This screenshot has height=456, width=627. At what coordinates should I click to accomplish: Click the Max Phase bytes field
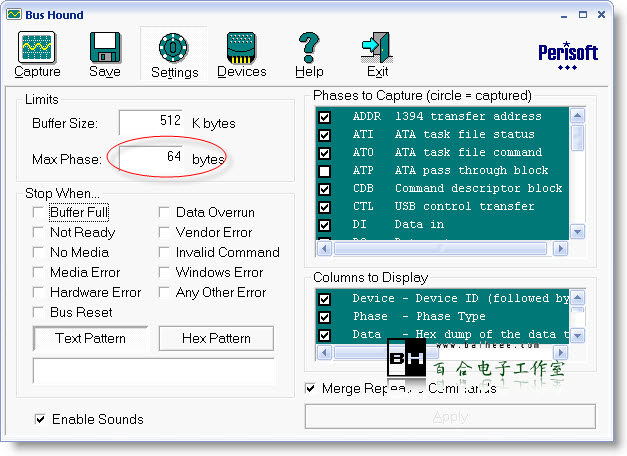click(x=152, y=158)
